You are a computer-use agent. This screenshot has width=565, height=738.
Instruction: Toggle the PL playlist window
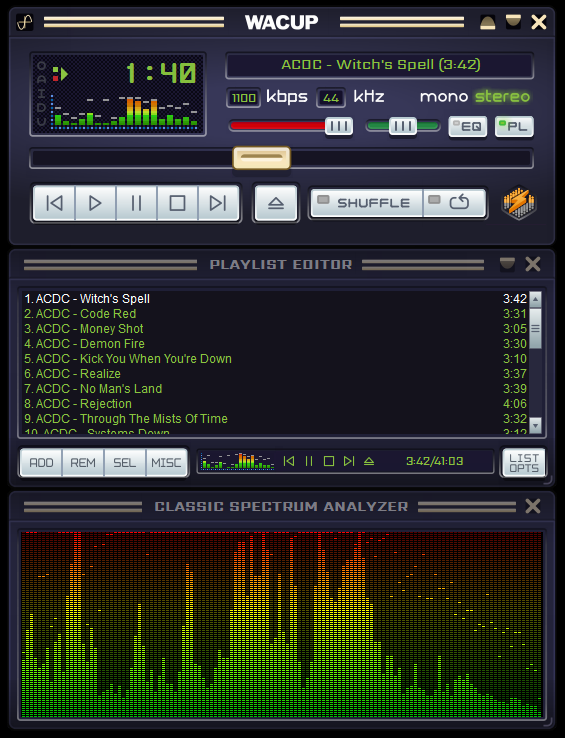click(x=514, y=127)
